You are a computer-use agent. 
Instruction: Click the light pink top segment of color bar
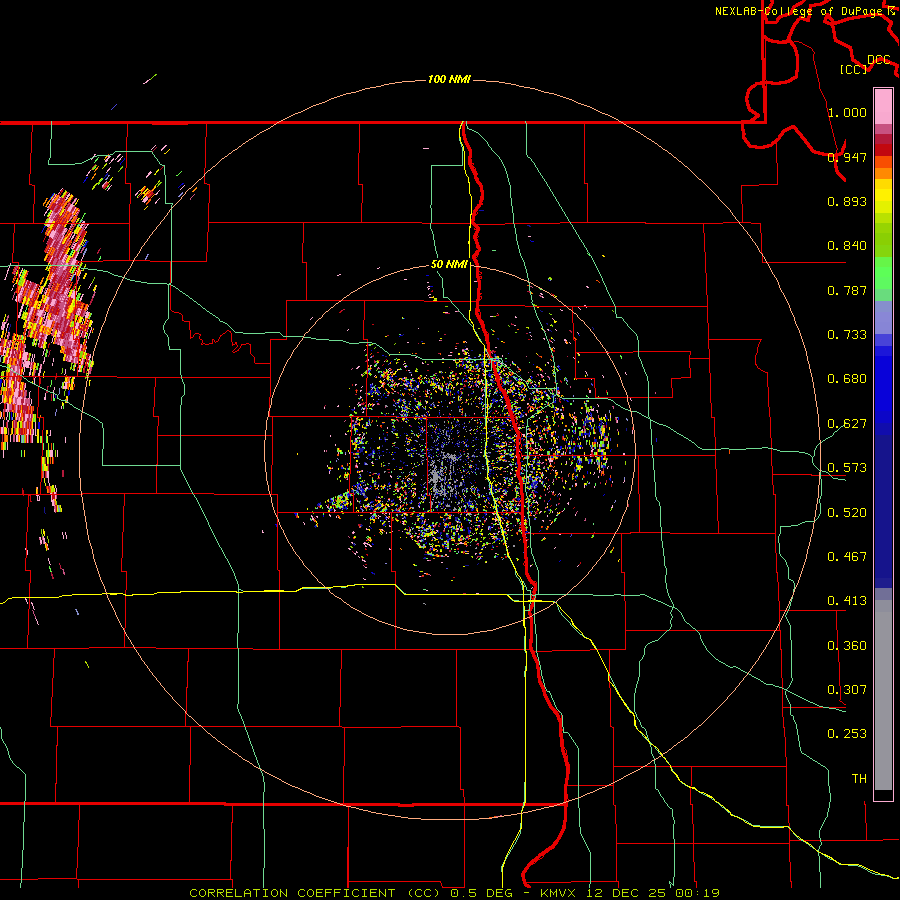tap(883, 107)
